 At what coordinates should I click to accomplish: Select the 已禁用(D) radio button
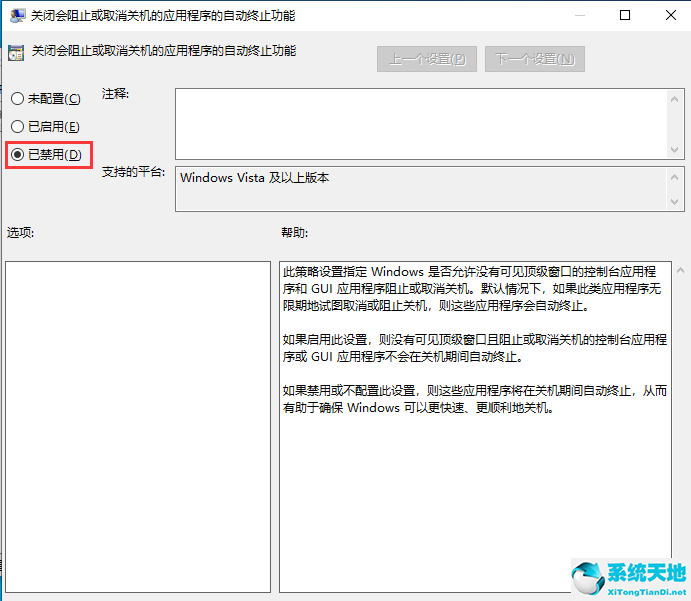pos(47,155)
